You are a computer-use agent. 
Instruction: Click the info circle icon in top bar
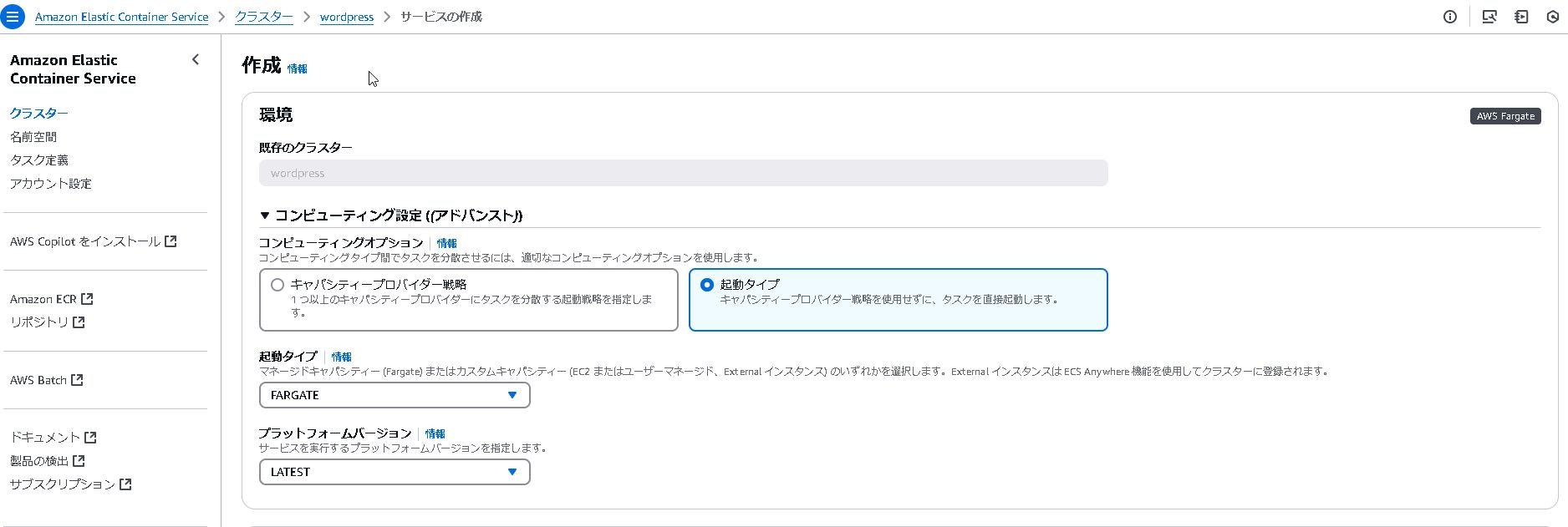[x=1450, y=17]
